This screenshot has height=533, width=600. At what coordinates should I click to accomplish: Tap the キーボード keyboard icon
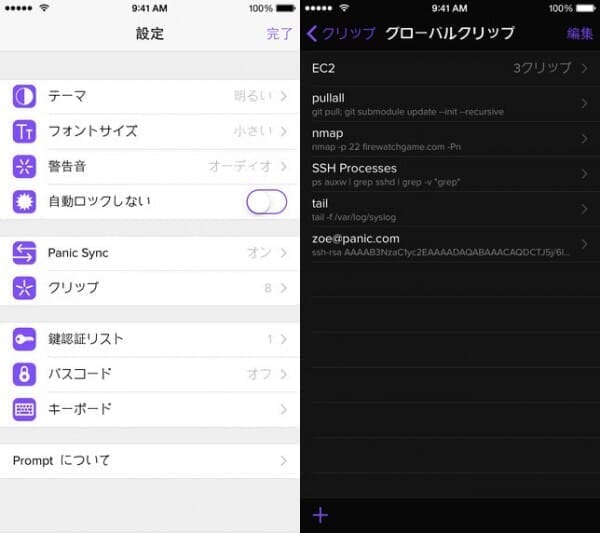[x=24, y=409]
